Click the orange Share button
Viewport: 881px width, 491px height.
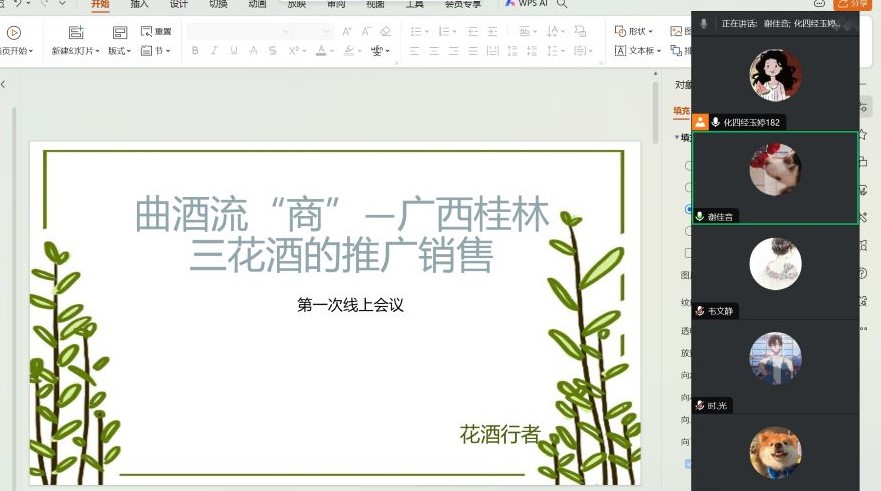pyautogui.click(x=855, y=4)
